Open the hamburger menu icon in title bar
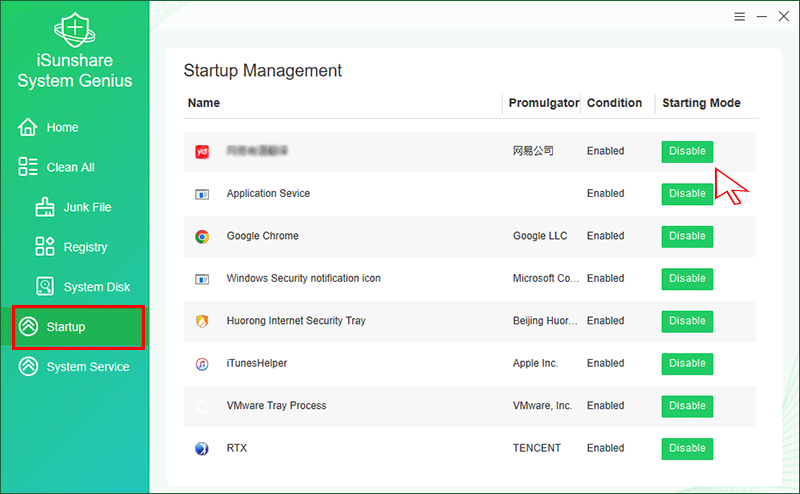 point(739,17)
